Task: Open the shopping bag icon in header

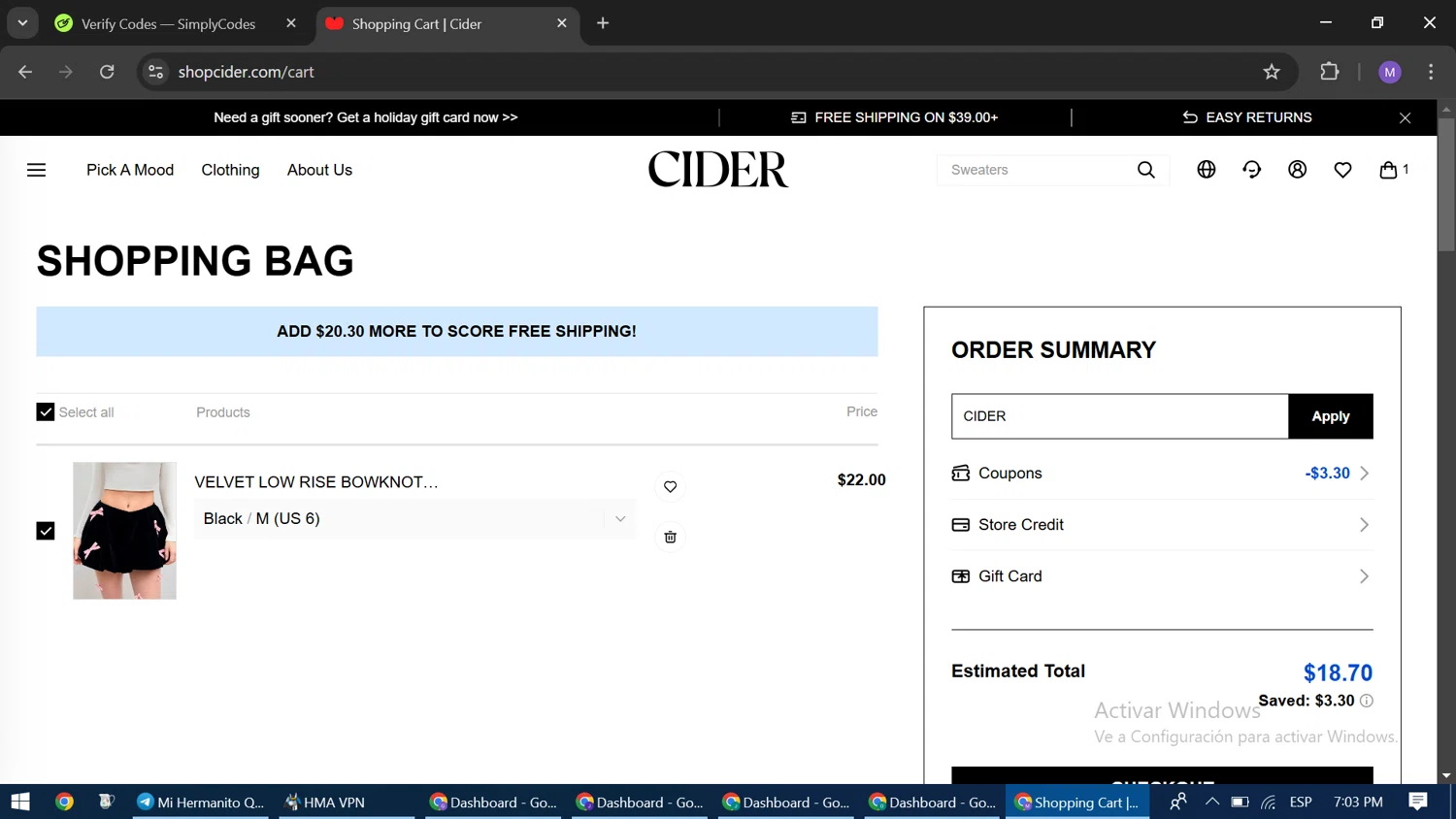Action: (1389, 170)
